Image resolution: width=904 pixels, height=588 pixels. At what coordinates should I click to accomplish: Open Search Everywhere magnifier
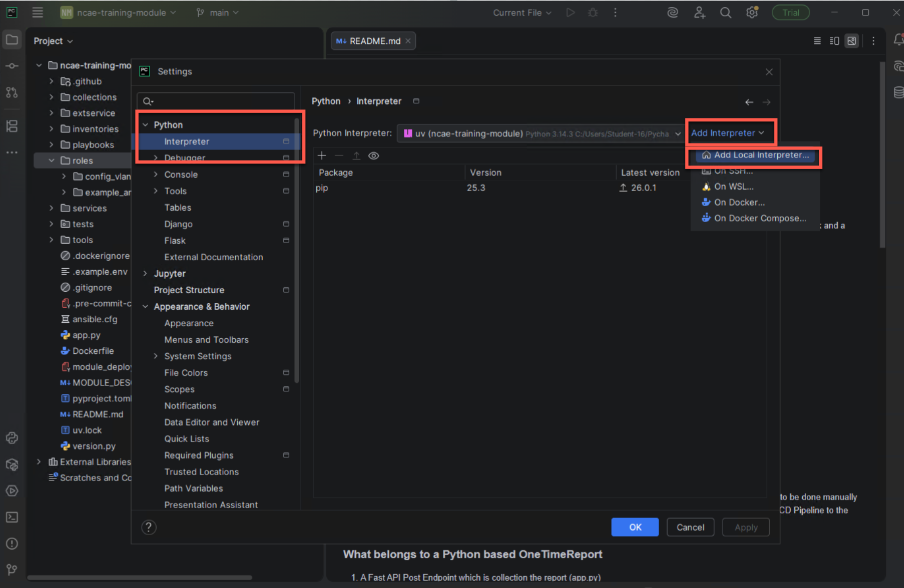pyautogui.click(x=725, y=12)
